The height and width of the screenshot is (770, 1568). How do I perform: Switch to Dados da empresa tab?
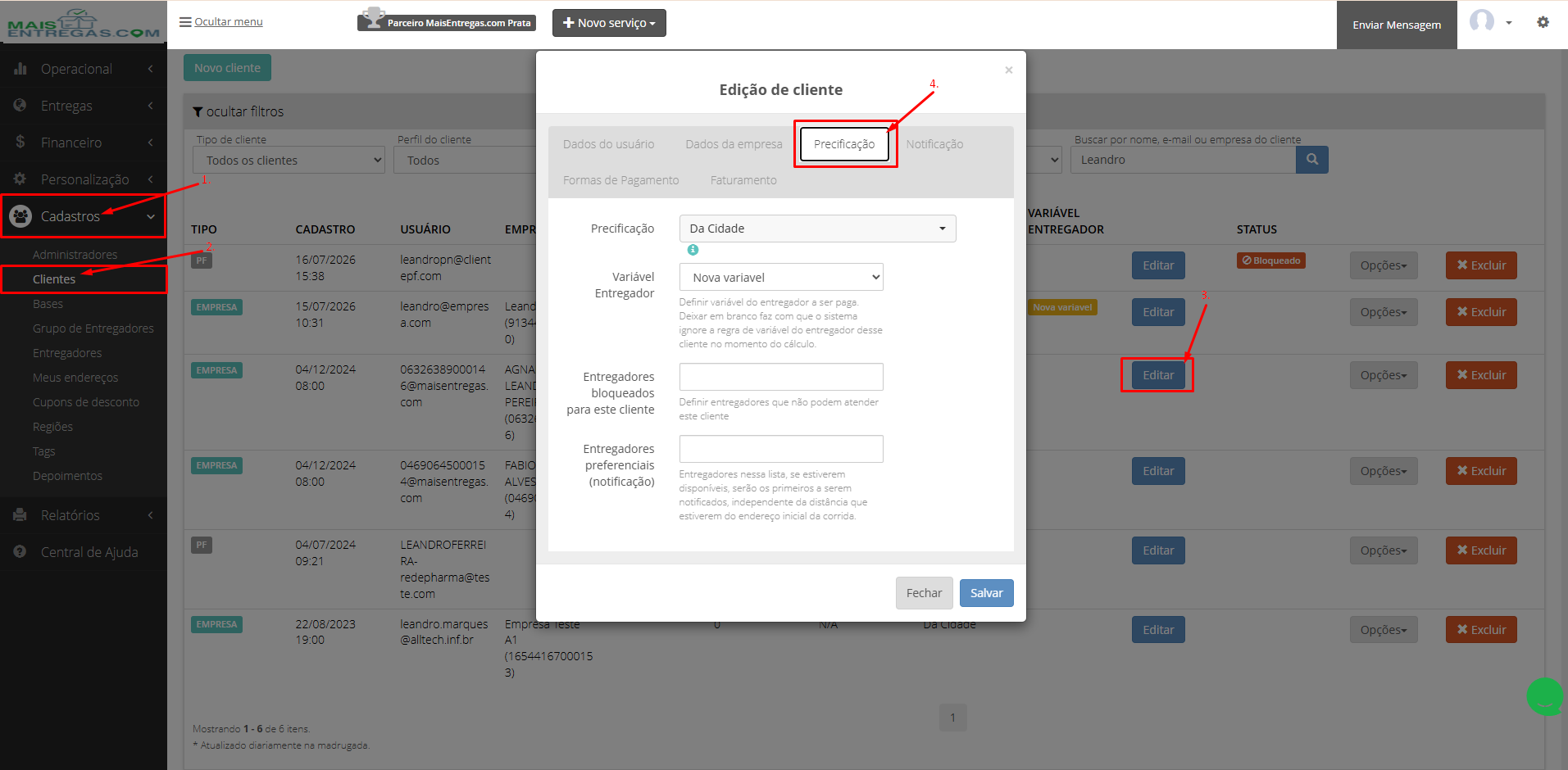click(734, 144)
